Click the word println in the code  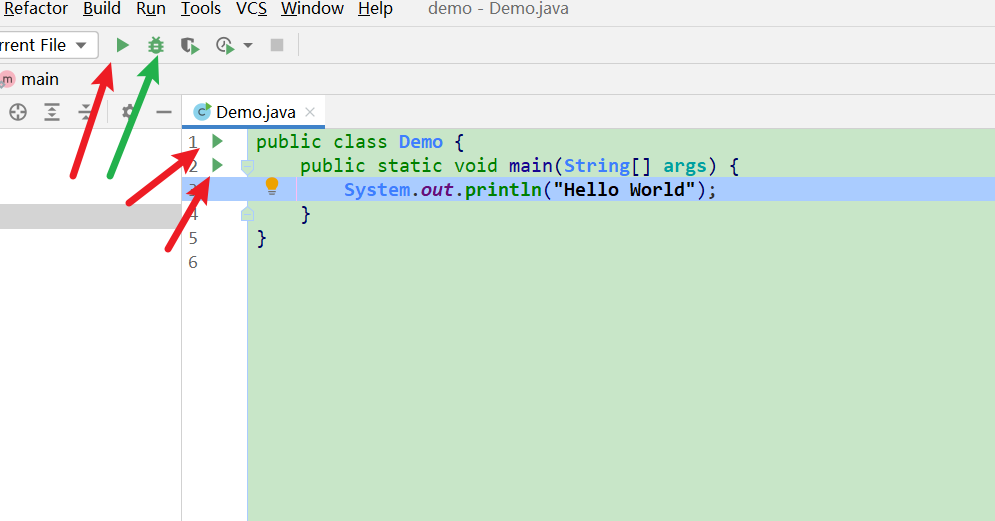pos(503,190)
